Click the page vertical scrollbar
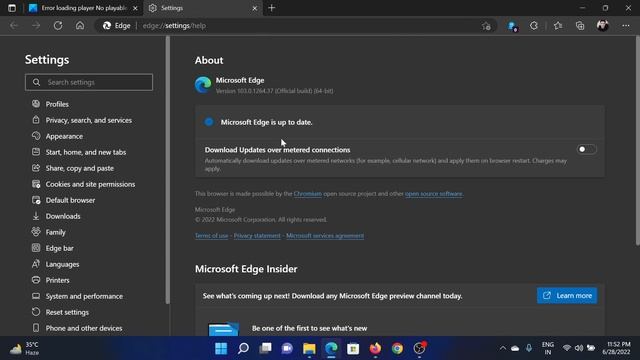Screen dimensions: 640x360 click(638, 141)
